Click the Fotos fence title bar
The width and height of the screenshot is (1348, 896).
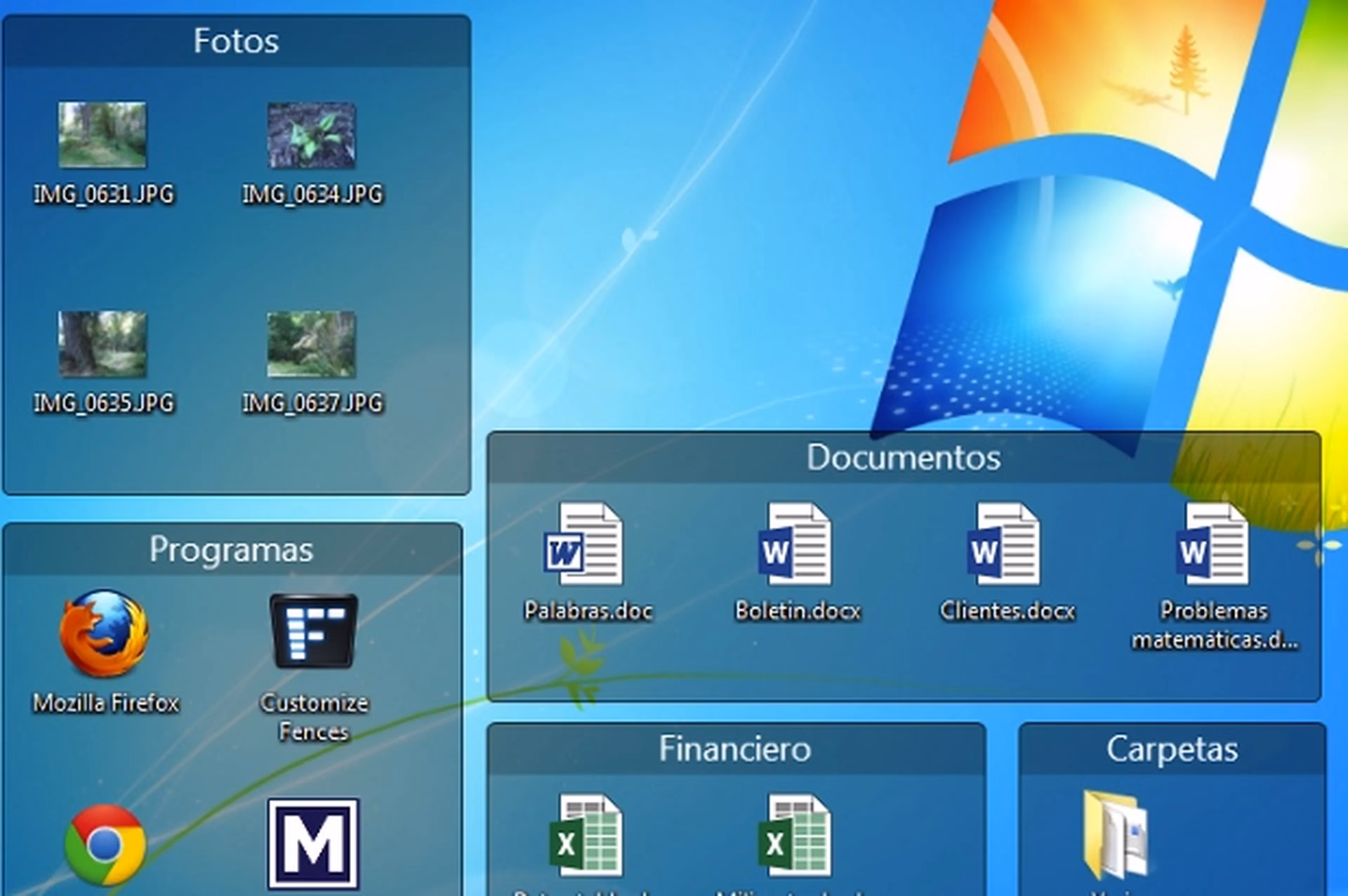(237, 41)
